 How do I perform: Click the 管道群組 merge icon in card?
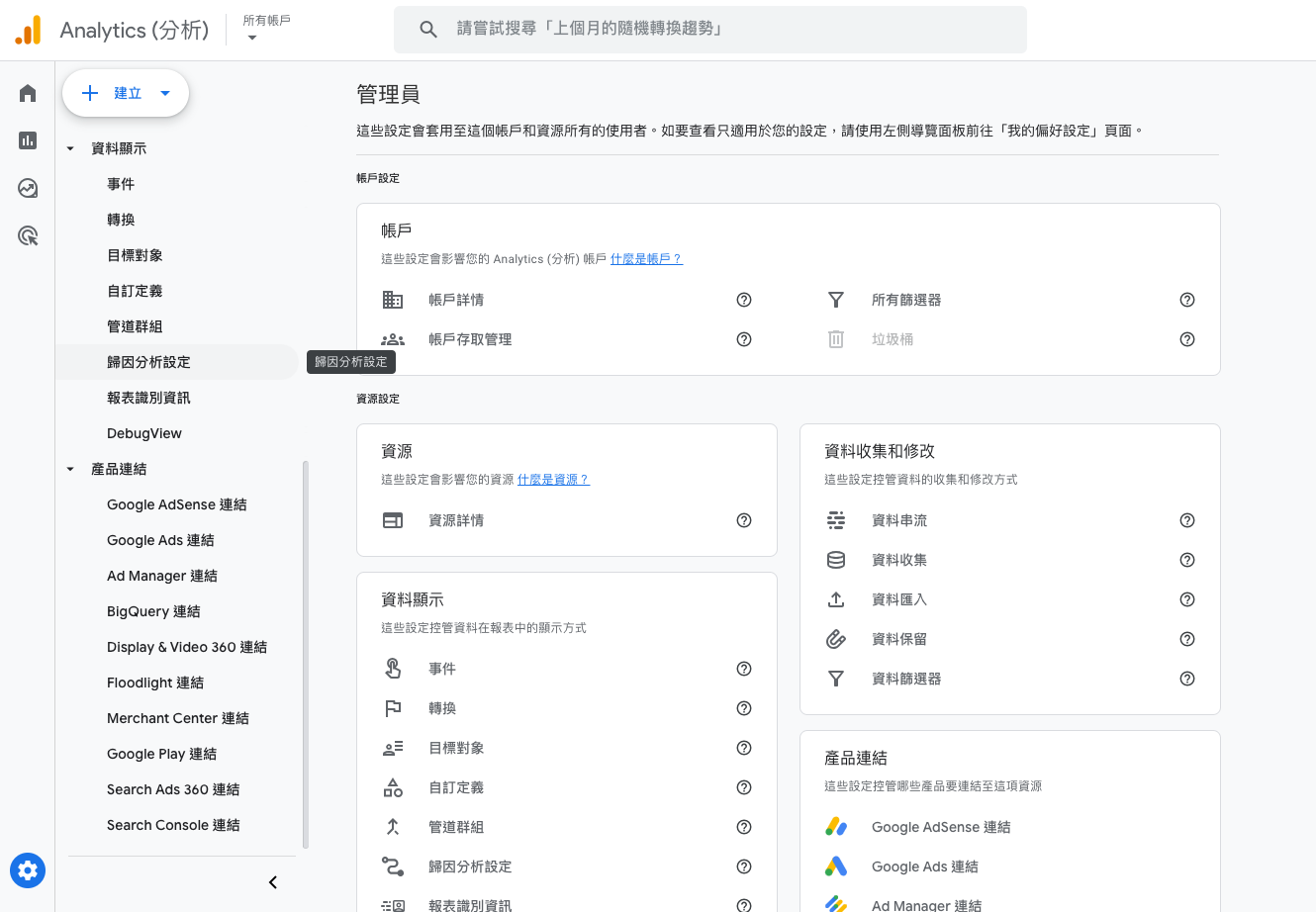(393, 827)
